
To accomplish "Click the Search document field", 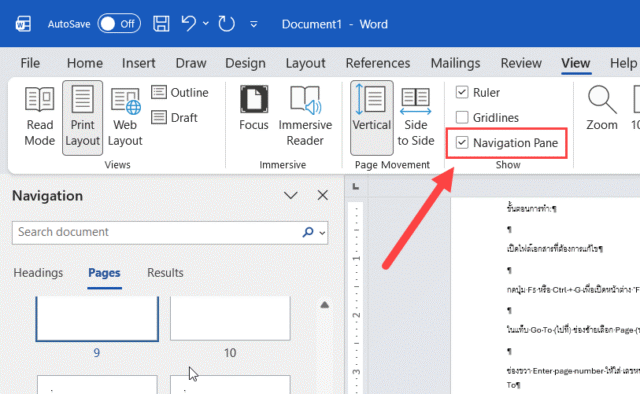I will pyautogui.click(x=170, y=233).
